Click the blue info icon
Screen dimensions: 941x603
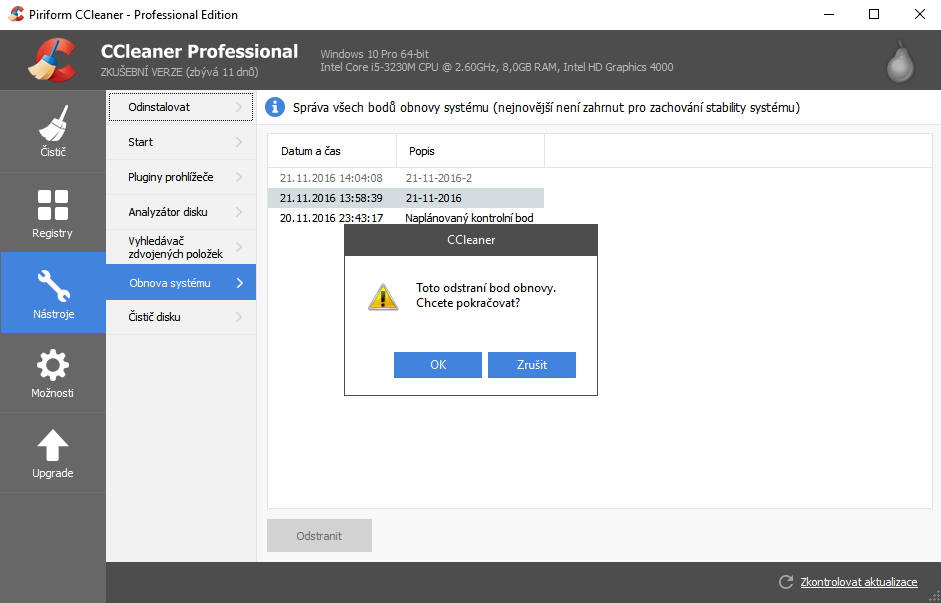click(x=275, y=107)
